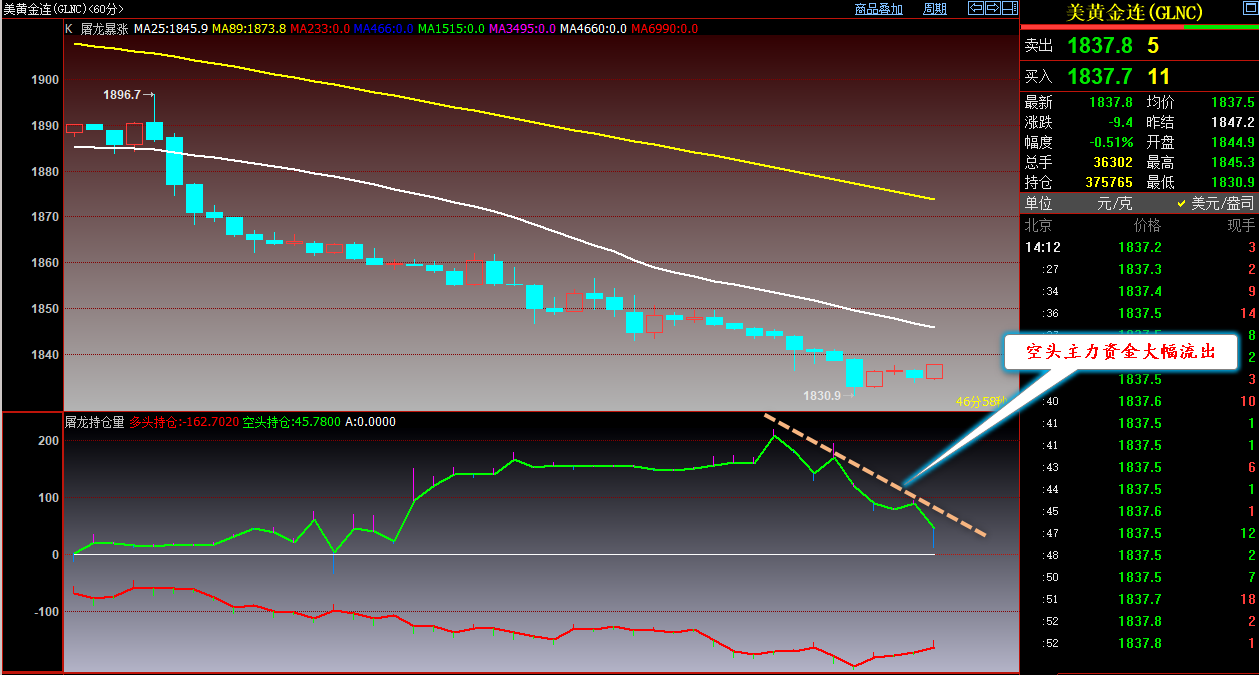
Task: Click the right arrow navigation icon
Action: point(993,9)
